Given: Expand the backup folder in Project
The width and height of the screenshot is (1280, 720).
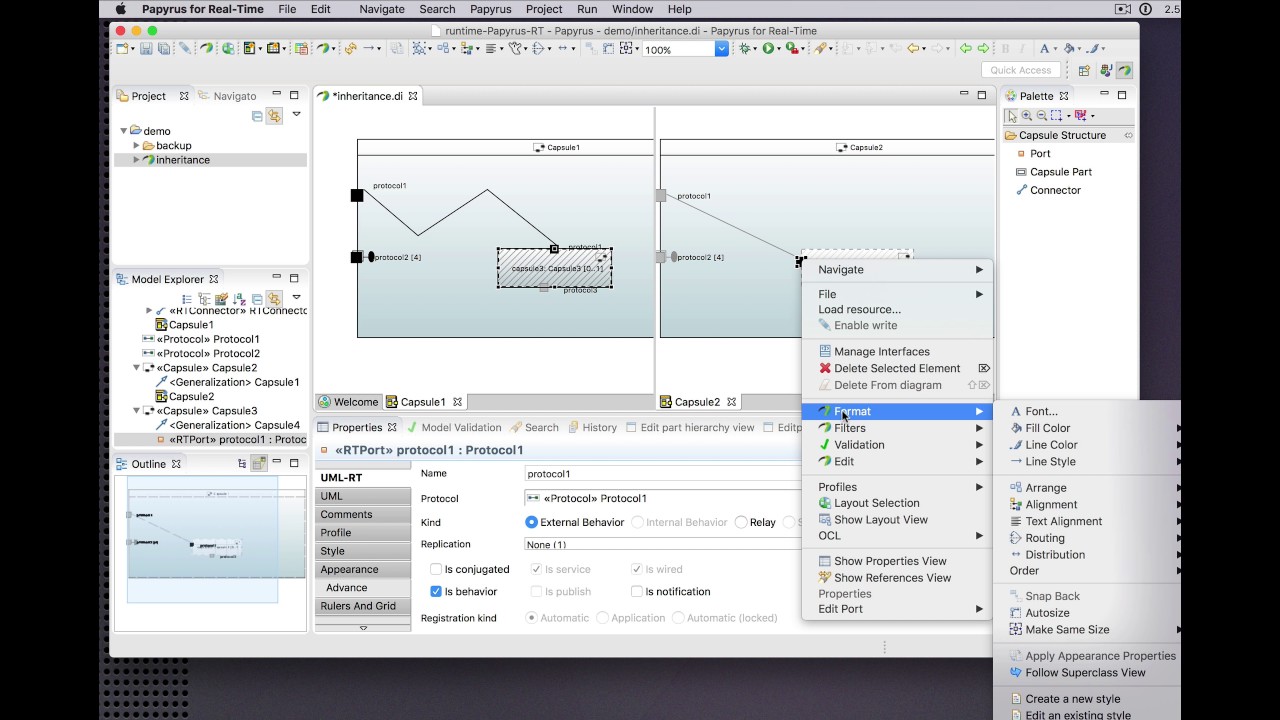Looking at the screenshot, I should (137, 146).
